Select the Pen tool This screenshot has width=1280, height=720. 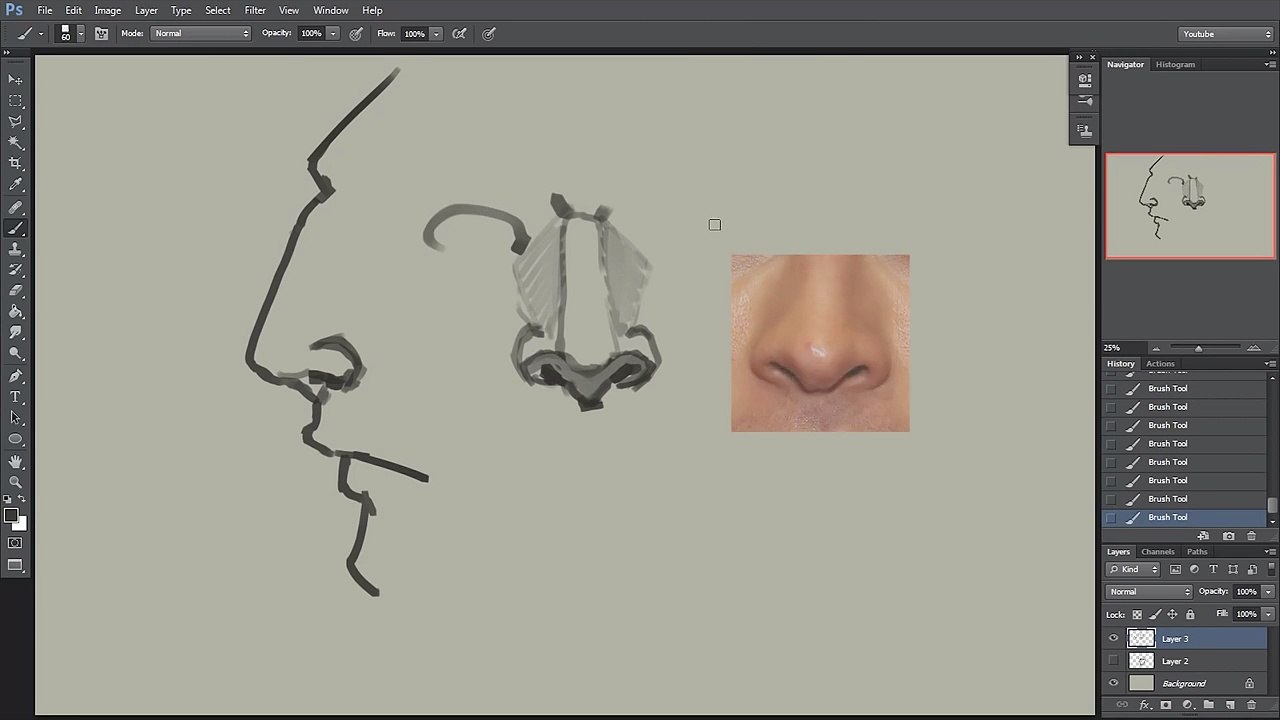coord(16,377)
